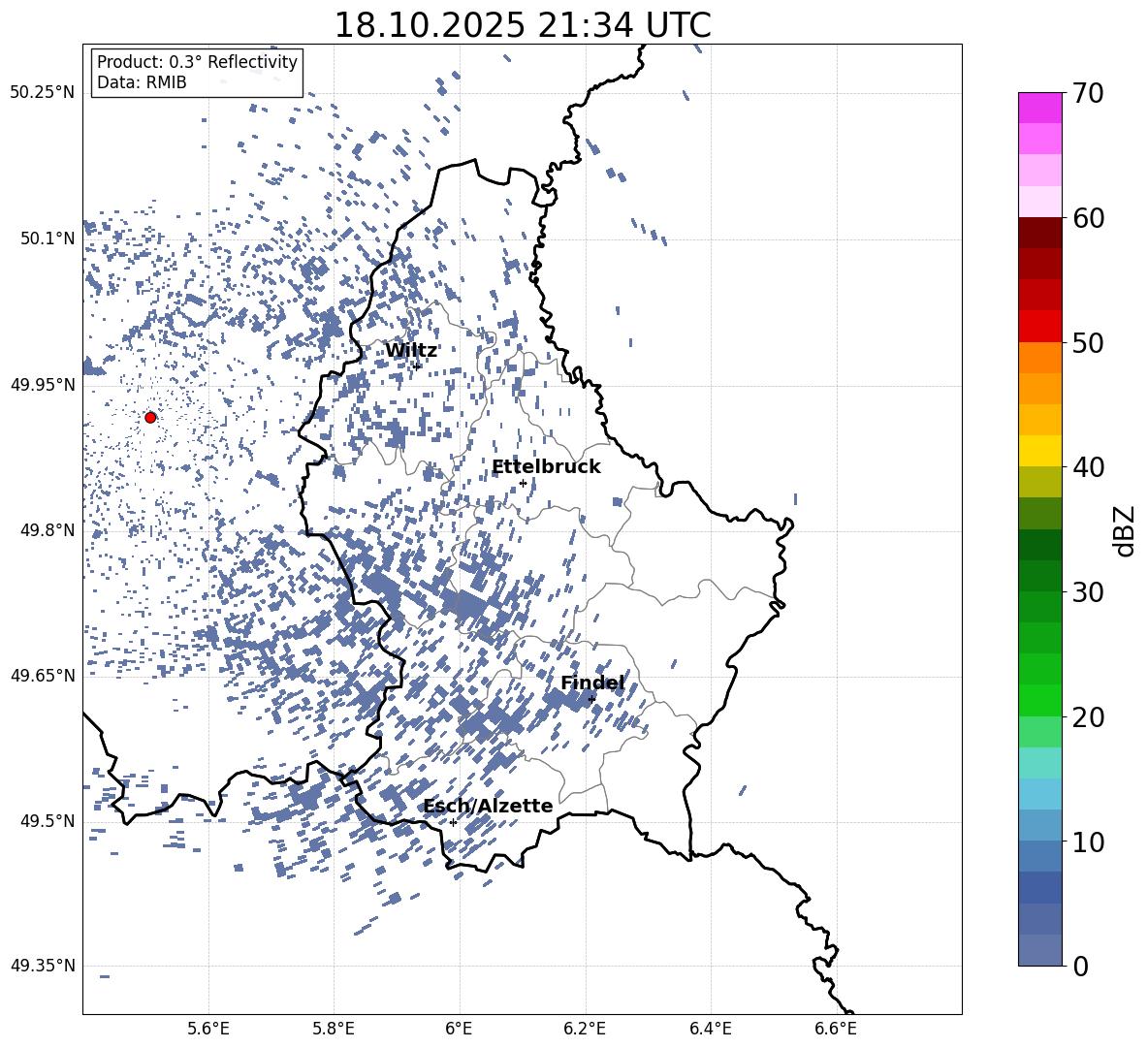Click the Findel station cross marker

click(x=591, y=700)
